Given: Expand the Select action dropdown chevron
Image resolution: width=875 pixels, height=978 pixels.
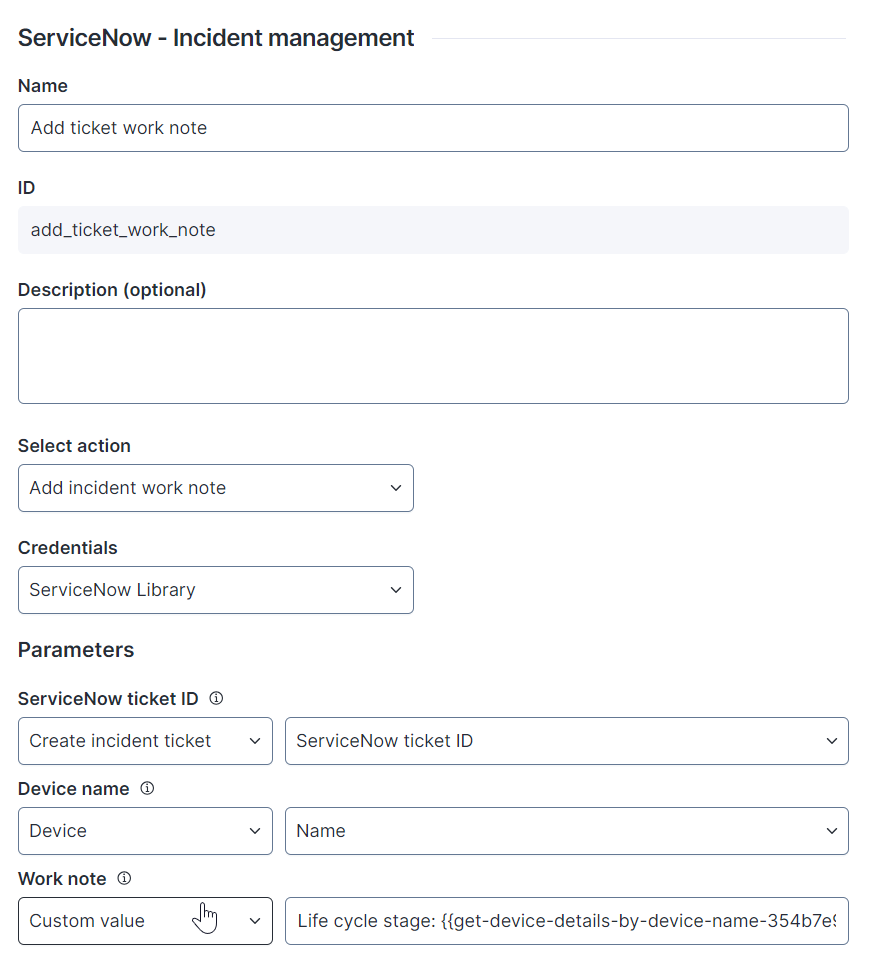Looking at the screenshot, I should [x=395, y=488].
